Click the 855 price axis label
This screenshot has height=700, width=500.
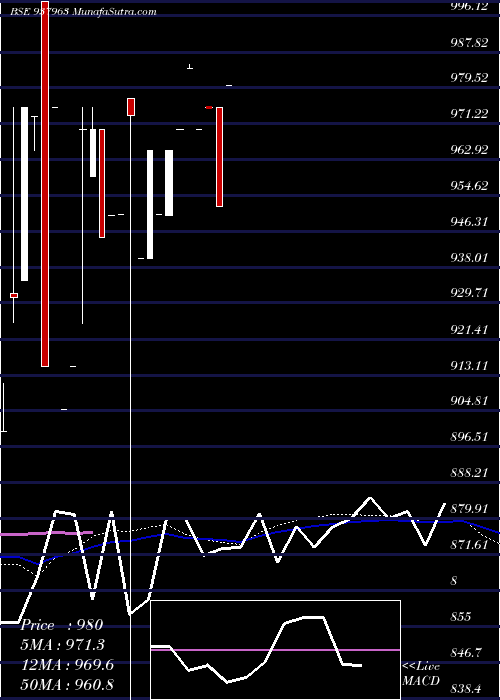pos(461,617)
